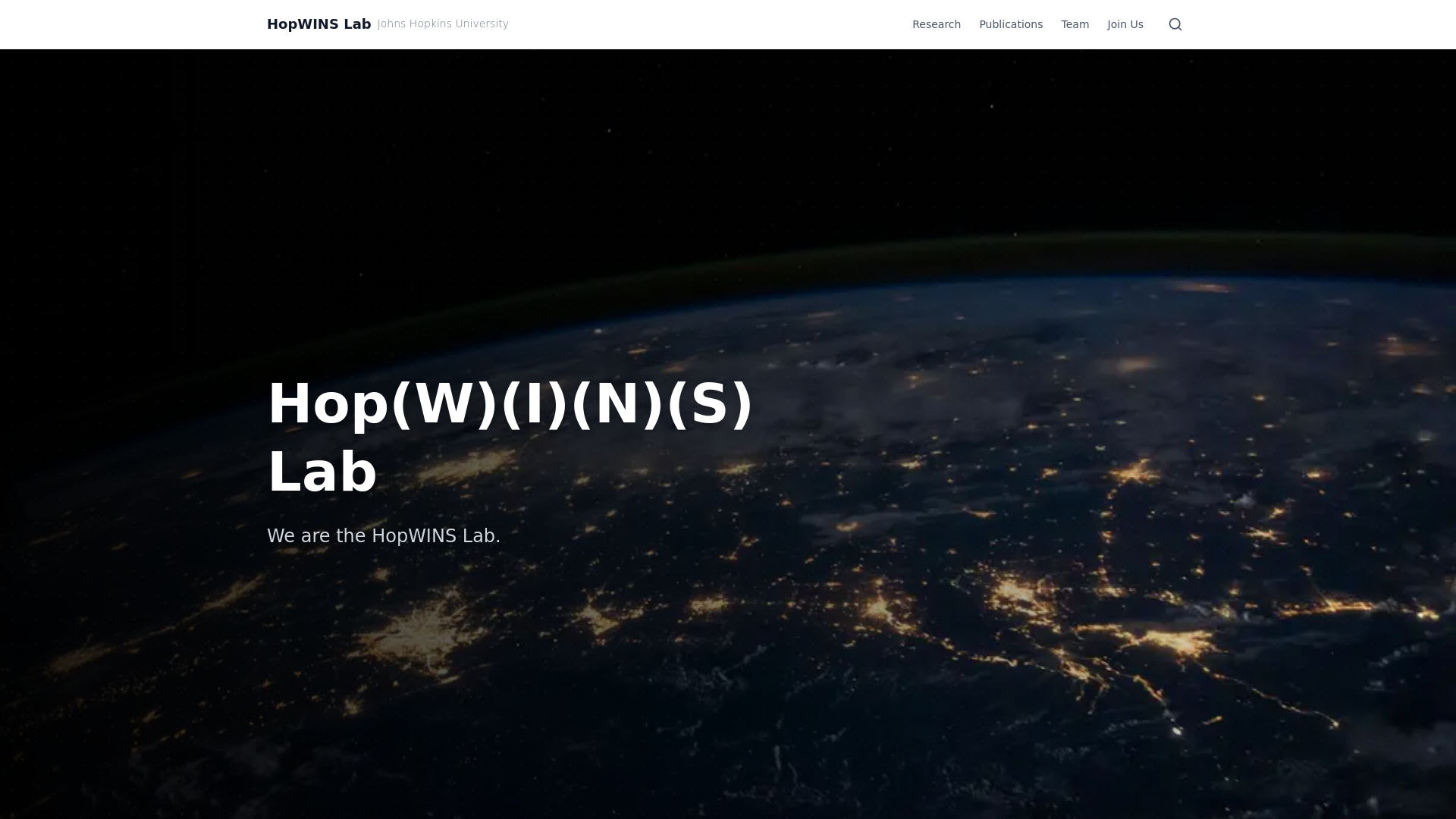
Task: Open the Join Us page
Action: tap(1125, 24)
